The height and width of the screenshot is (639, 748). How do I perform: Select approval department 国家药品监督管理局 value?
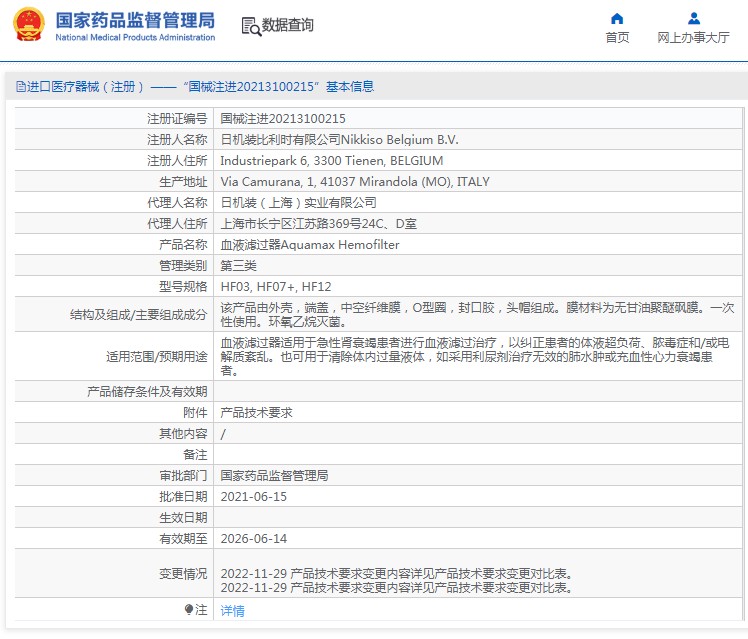pyautogui.click(x=274, y=475)
